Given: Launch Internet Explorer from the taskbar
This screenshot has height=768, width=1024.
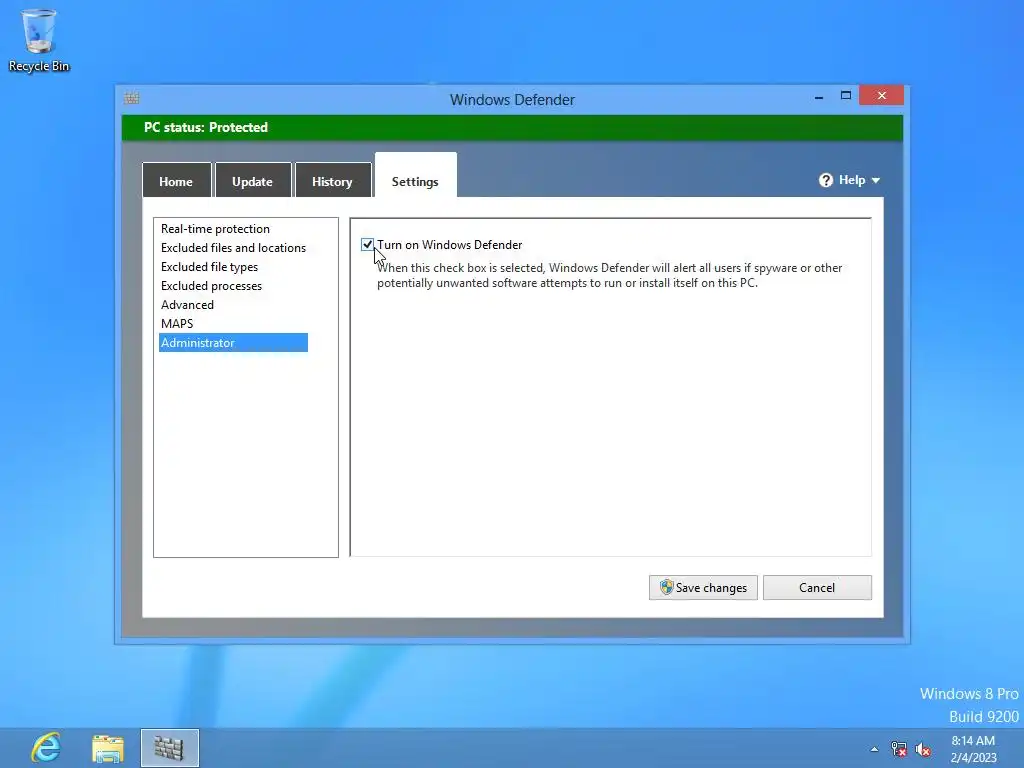Looking at the screenshot, I should pyautogui.click(x=46, y=748).
